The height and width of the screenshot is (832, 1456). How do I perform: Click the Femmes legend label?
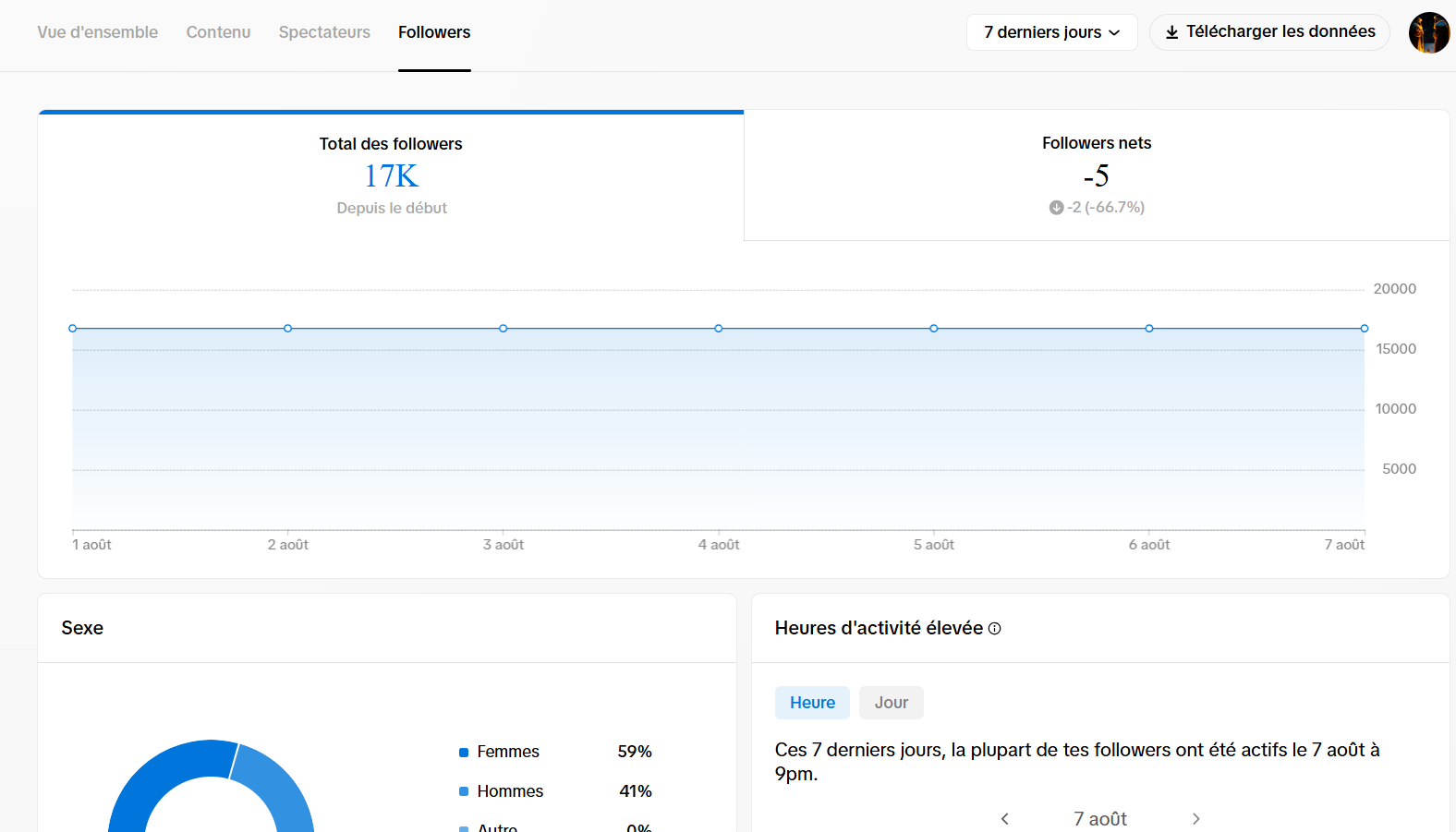point(508,752)
